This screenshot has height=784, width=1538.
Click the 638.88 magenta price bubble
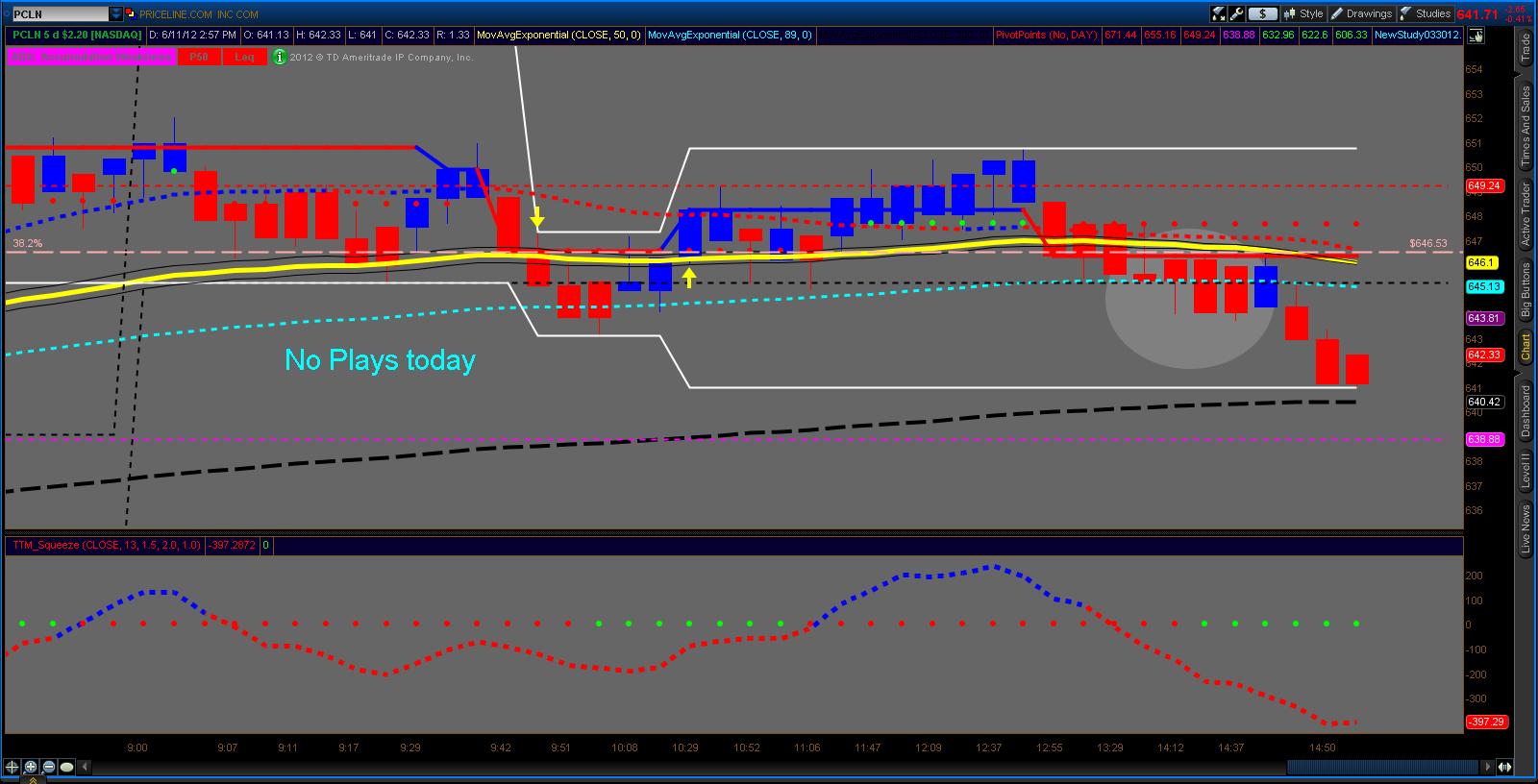click(x=1485, y=439)
